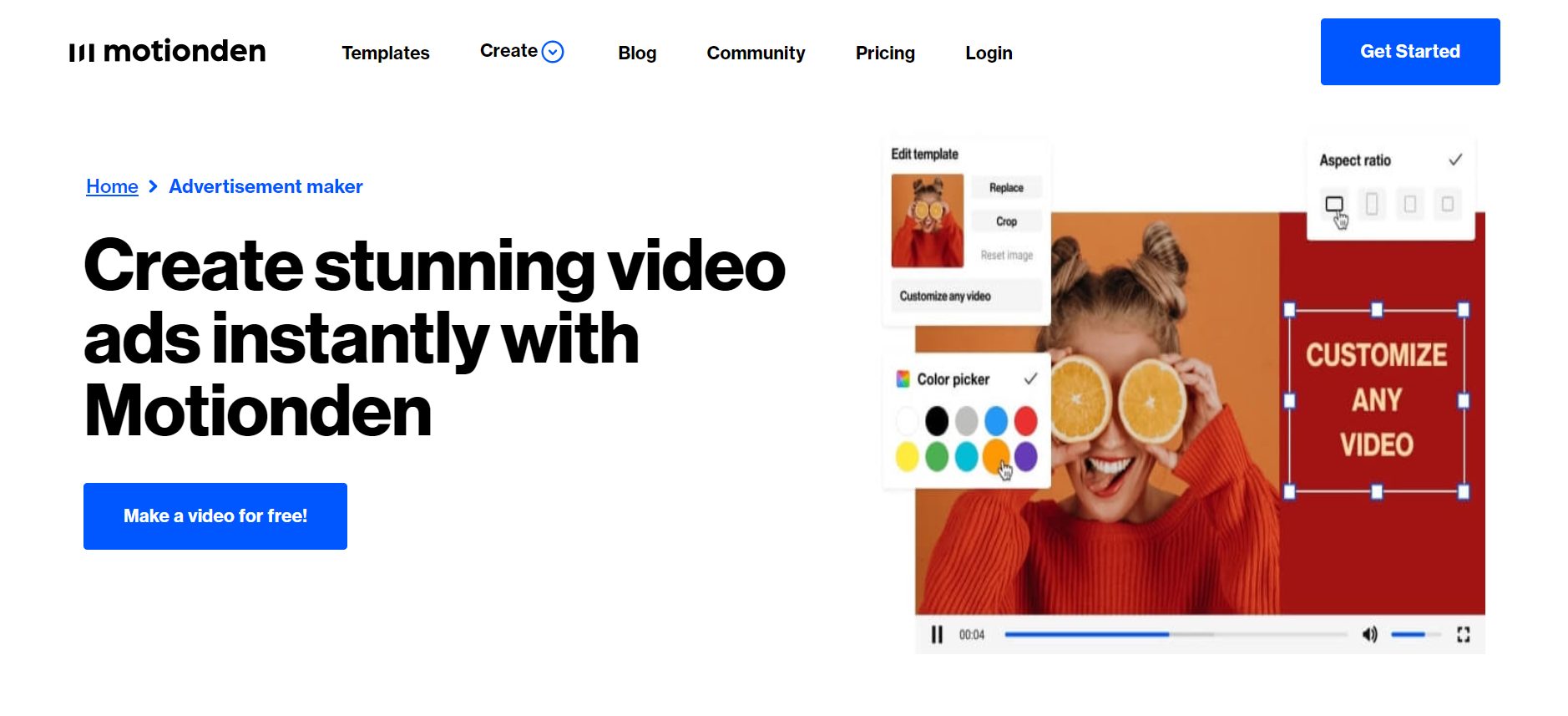Open the Login page
1568x716 pixels.
coord(989,53)
